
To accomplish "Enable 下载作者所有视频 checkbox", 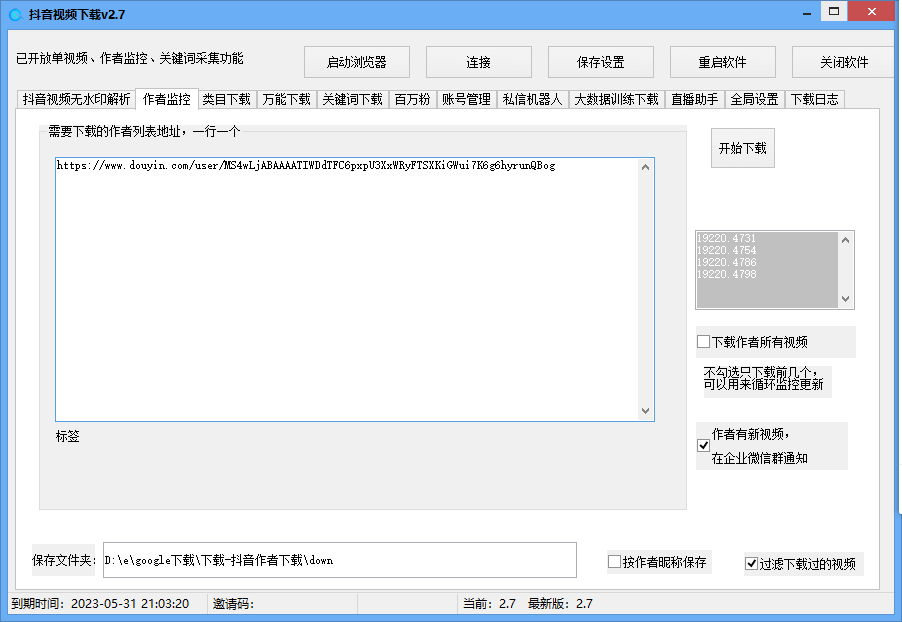I will tap(703, 342).
